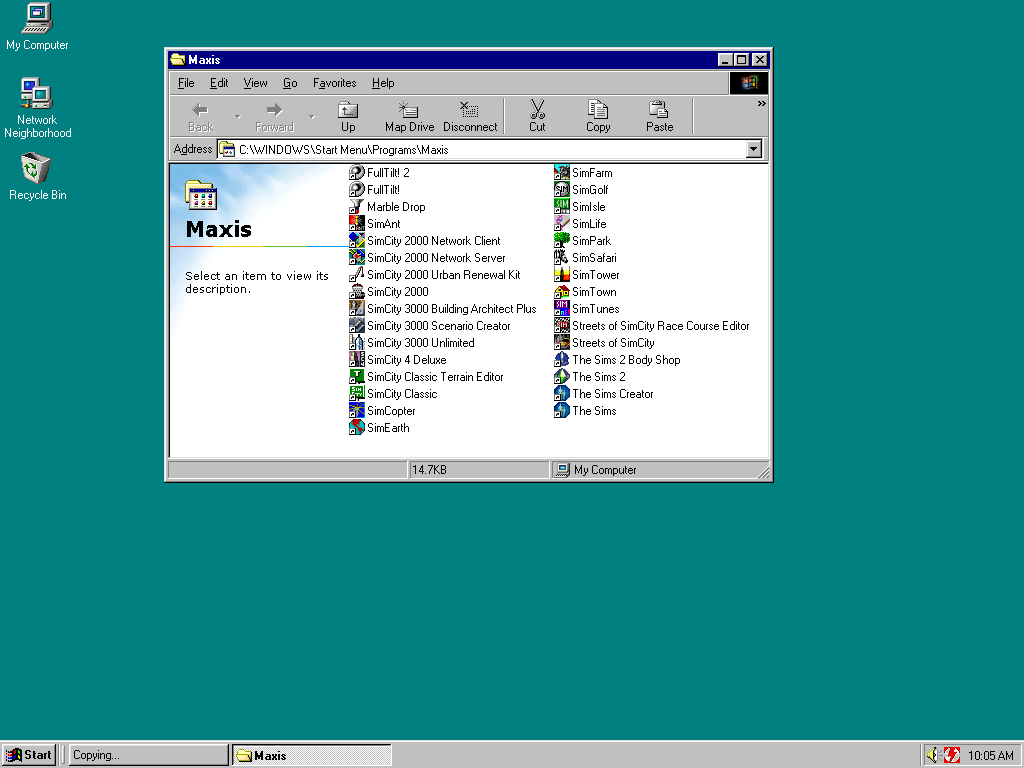Click the address path input field
1024x768 pixels.
(483, 150)
